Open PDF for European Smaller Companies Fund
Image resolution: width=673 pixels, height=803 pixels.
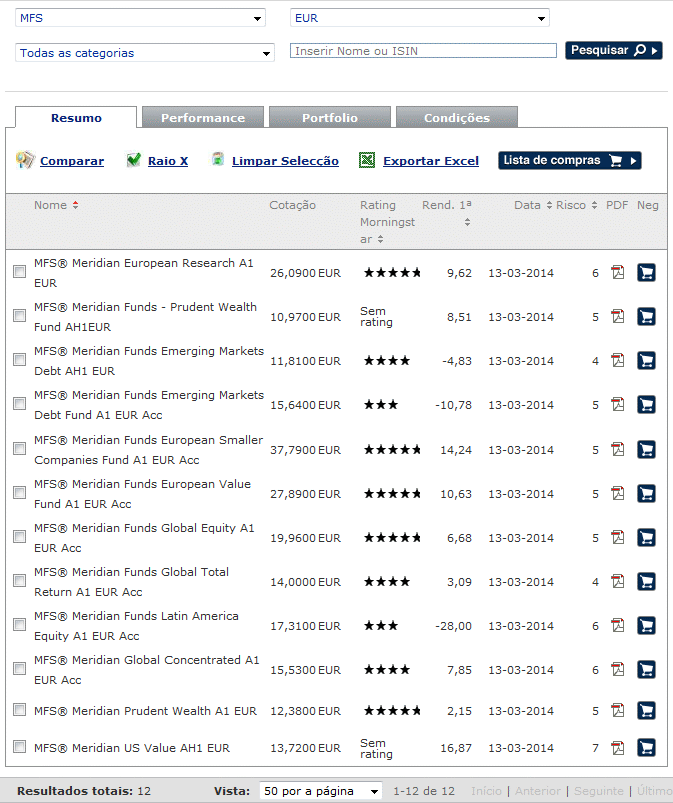618,450
